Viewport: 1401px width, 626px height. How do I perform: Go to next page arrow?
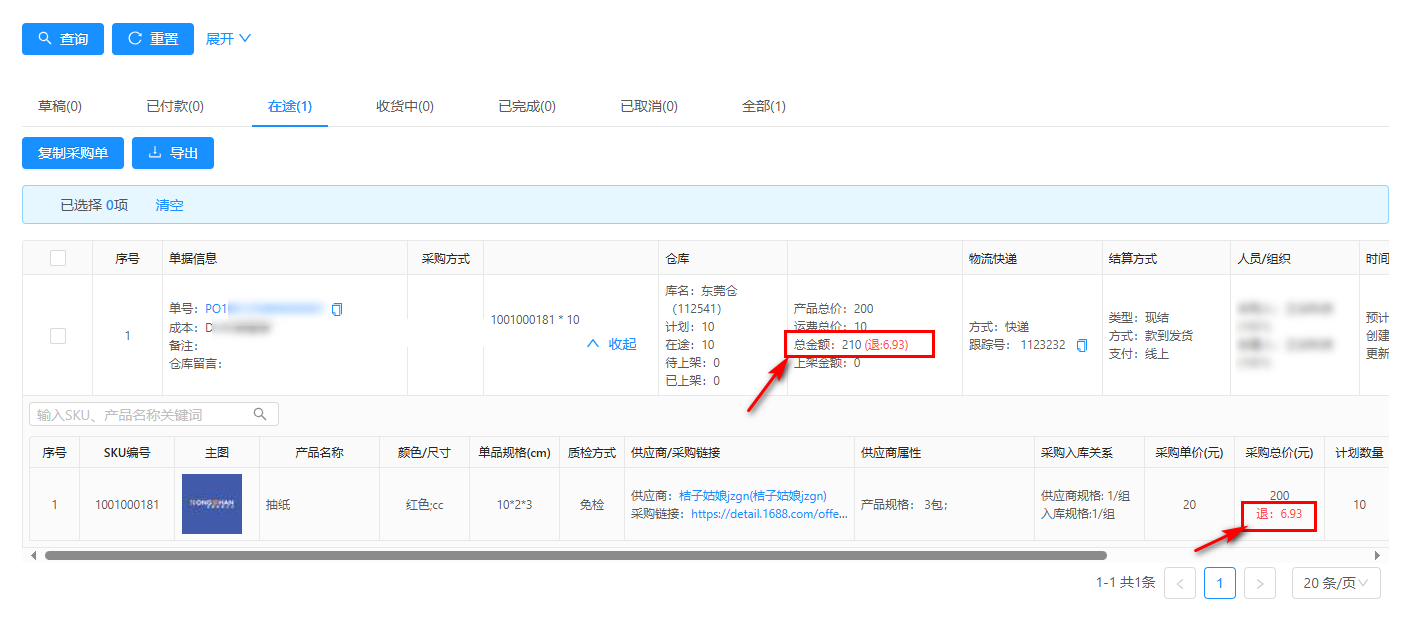point(1260,583)
